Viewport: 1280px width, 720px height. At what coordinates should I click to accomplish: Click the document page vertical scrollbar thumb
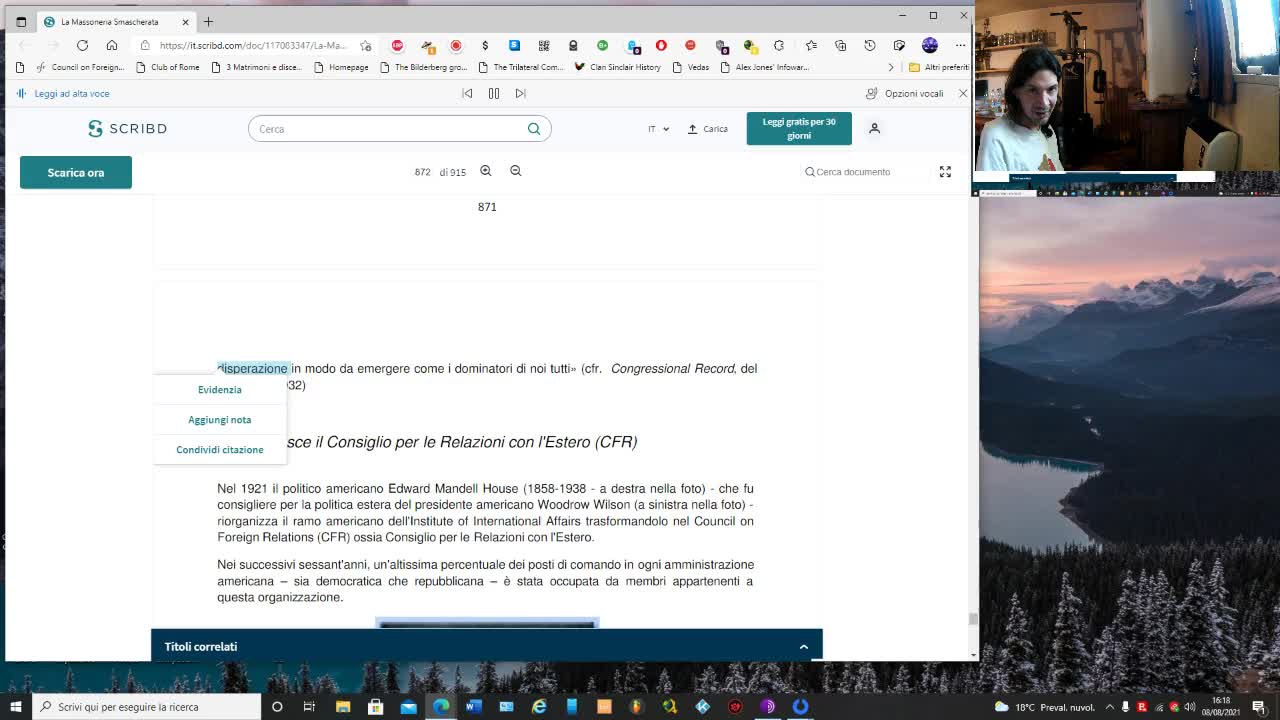[x=973, y=619]
